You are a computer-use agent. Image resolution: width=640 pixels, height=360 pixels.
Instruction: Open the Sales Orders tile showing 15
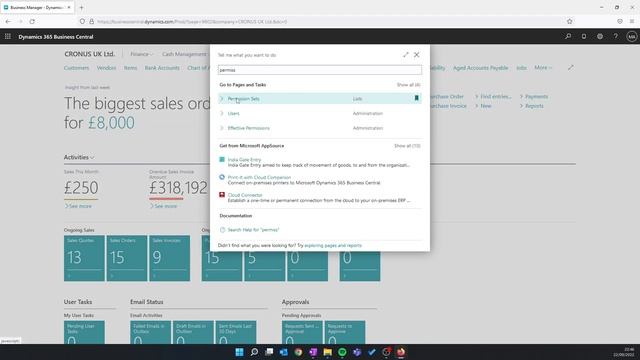[x=127, y=258]
